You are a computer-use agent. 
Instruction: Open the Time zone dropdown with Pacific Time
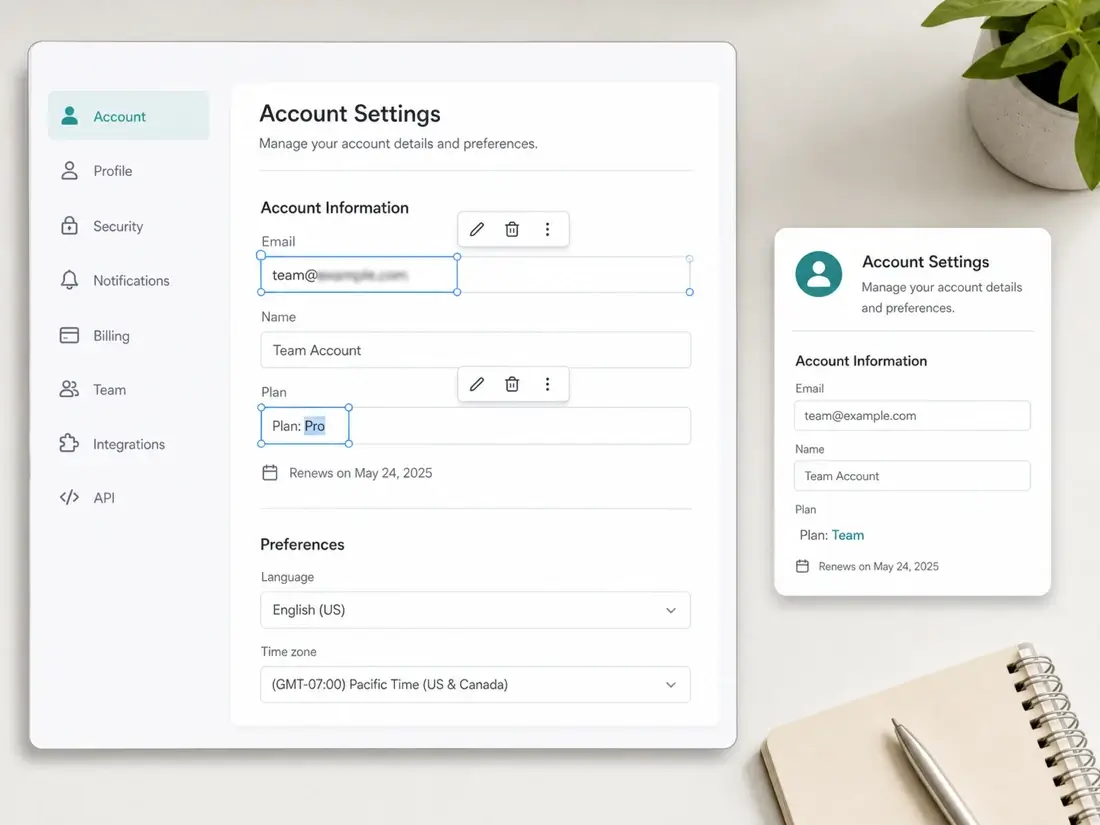tap(476, 685)
